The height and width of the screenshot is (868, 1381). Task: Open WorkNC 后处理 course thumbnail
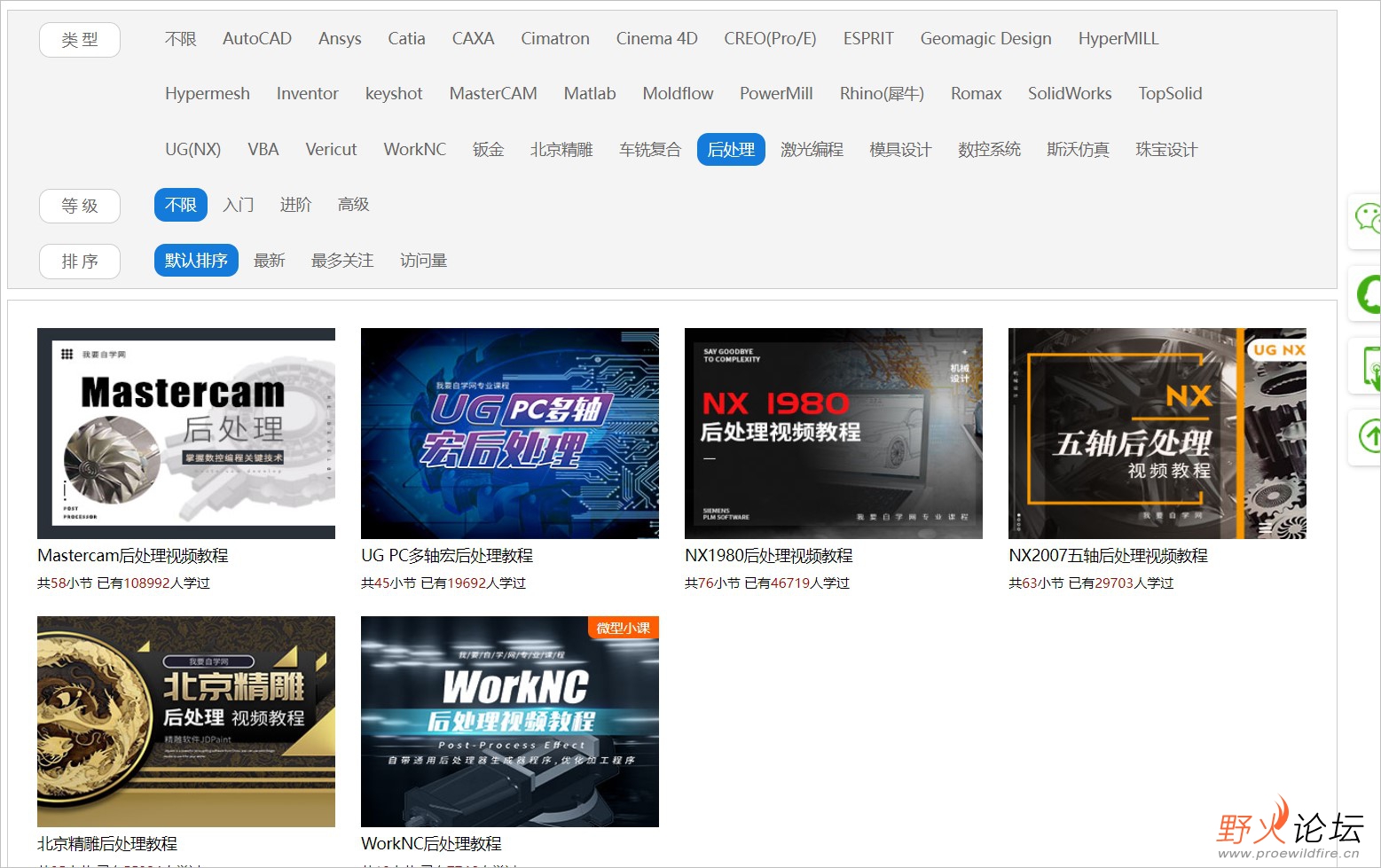click(x=510, y=722)
